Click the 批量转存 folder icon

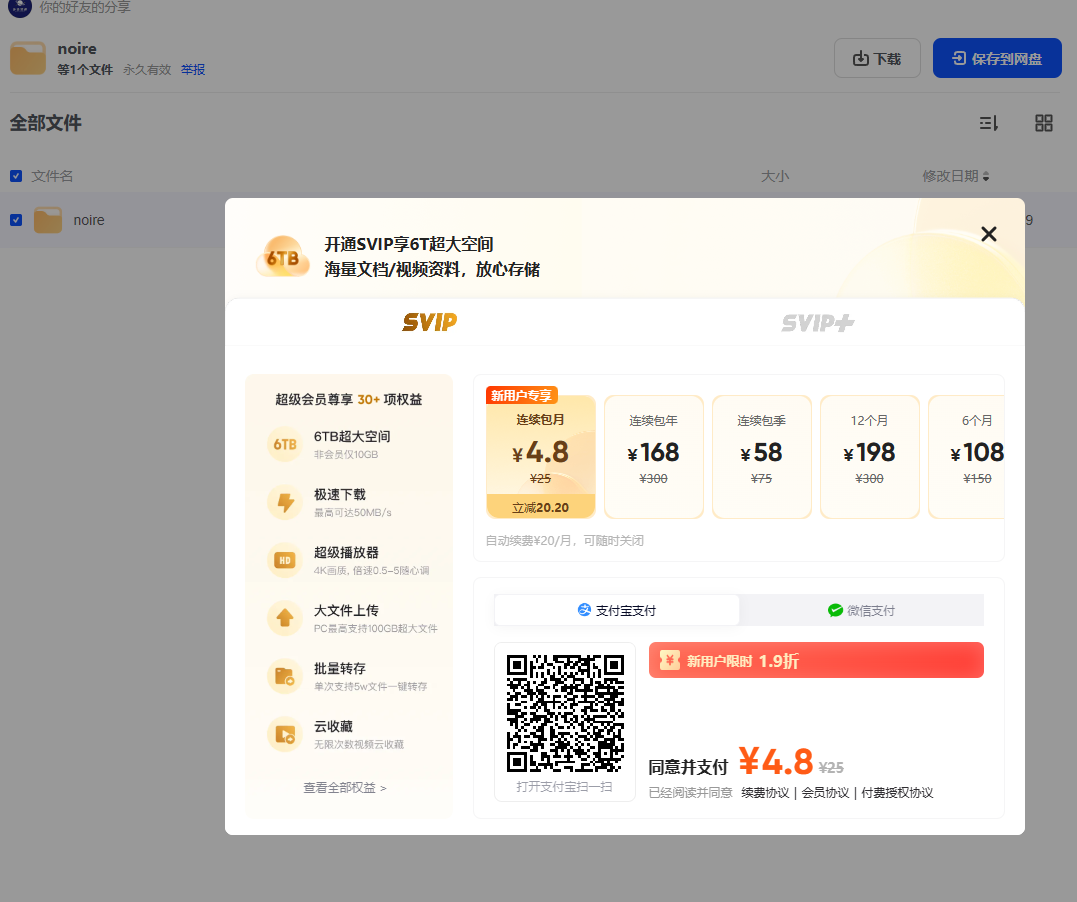click(285, 676)
